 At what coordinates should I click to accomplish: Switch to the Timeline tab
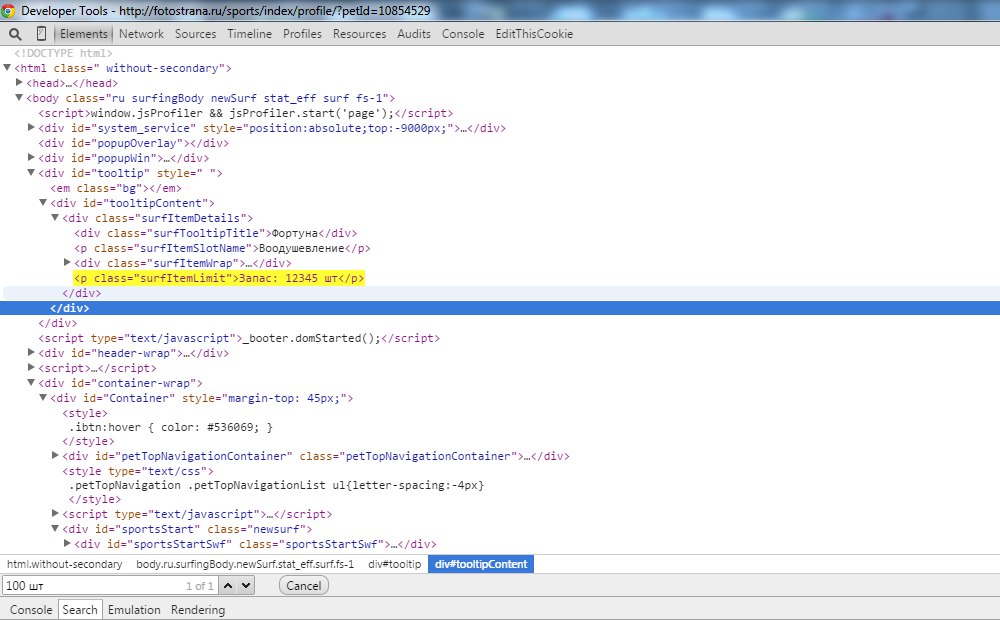pos(249,34)
